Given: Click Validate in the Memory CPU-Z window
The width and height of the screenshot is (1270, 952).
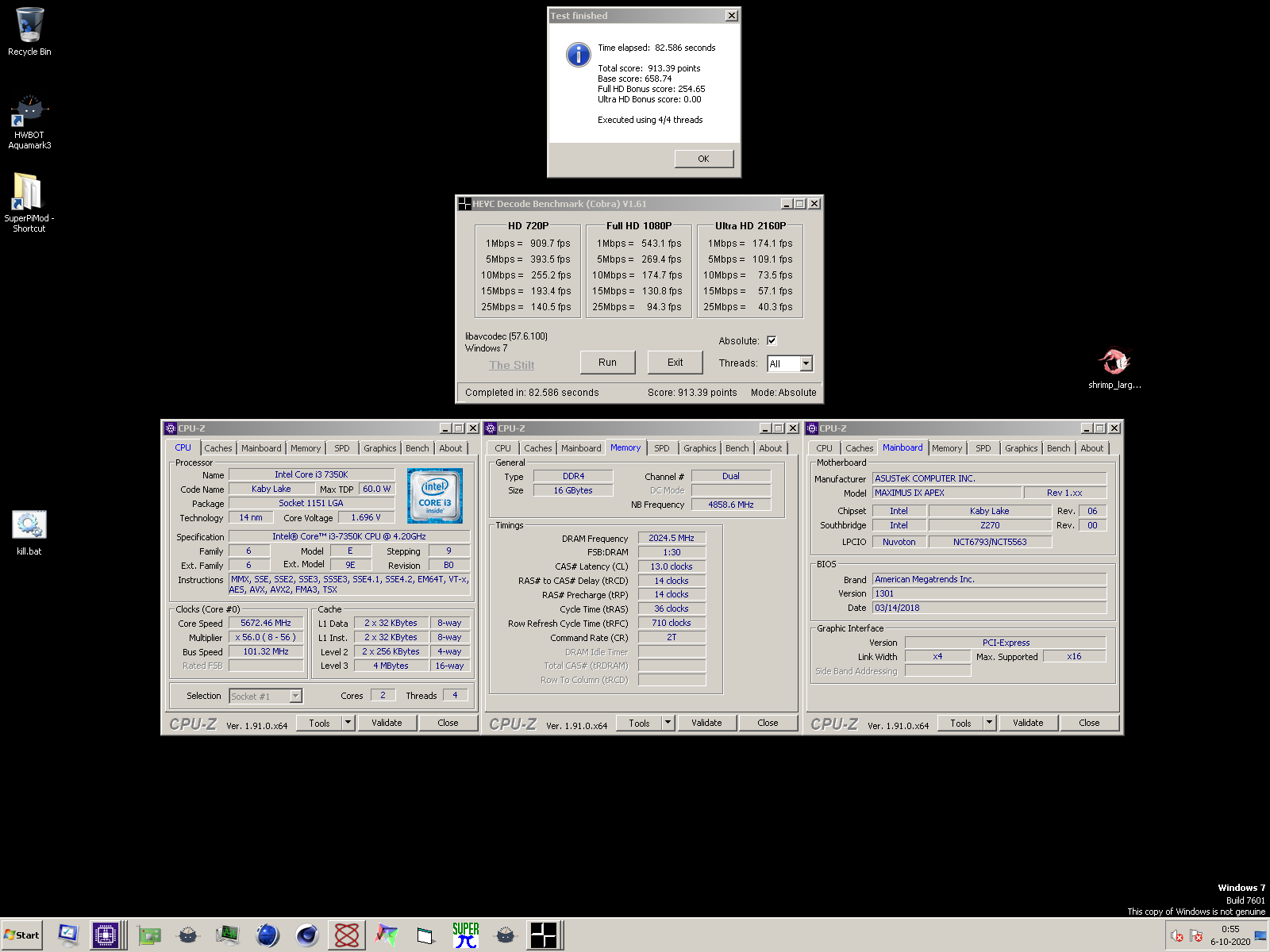Looking at the screenshot, I should pyautogui.click(x=706, y=723).
